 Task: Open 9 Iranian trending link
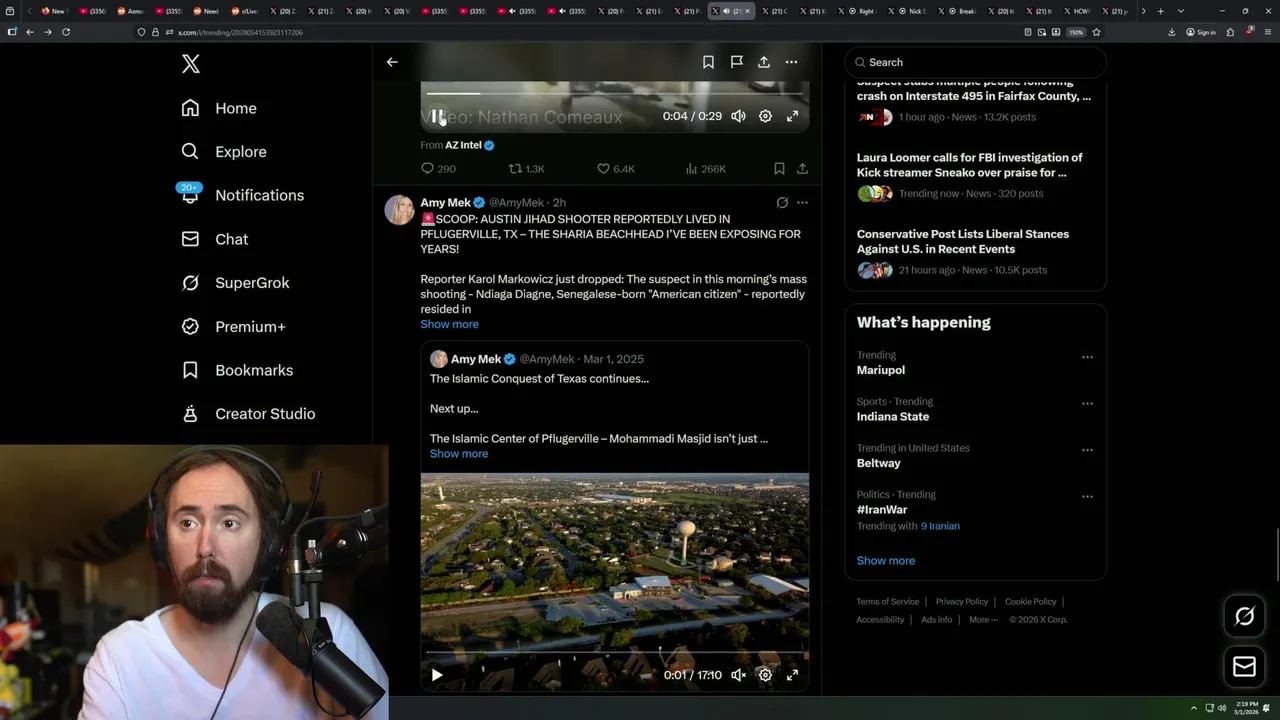point(940,526)
